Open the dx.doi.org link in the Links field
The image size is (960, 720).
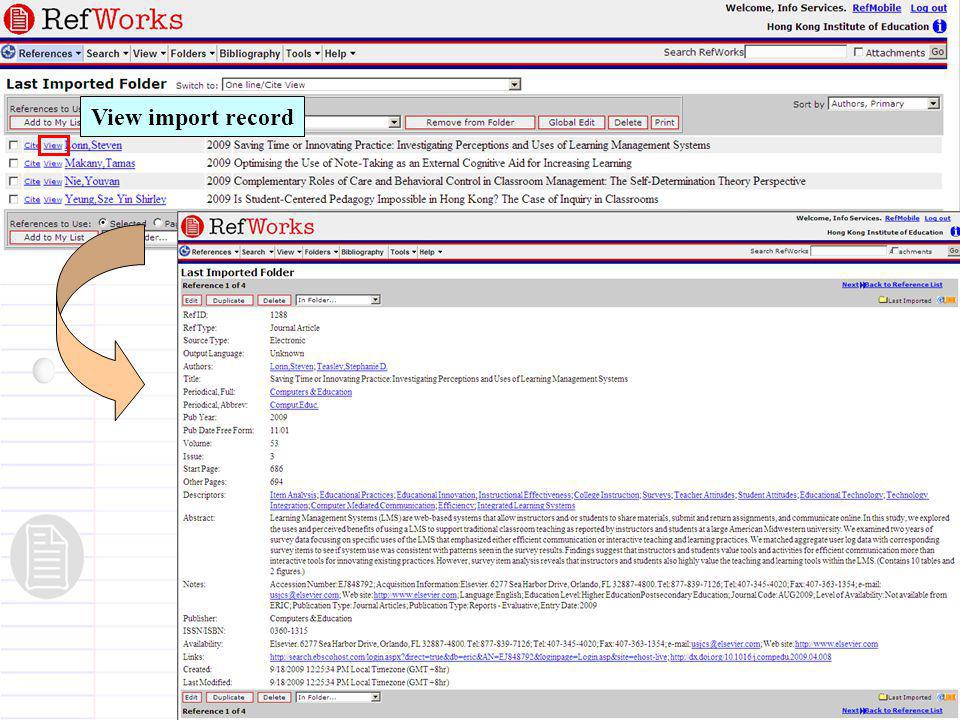[751, 657]
